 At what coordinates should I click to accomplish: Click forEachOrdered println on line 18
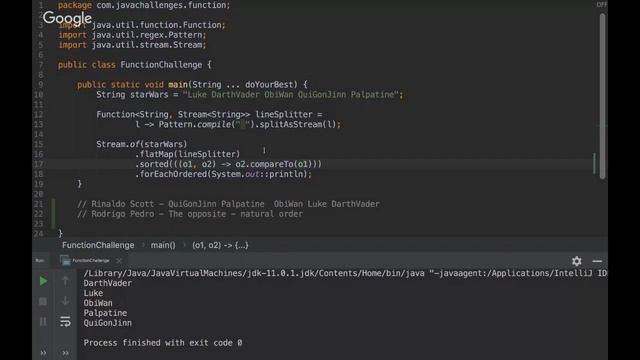click(223, 174)
